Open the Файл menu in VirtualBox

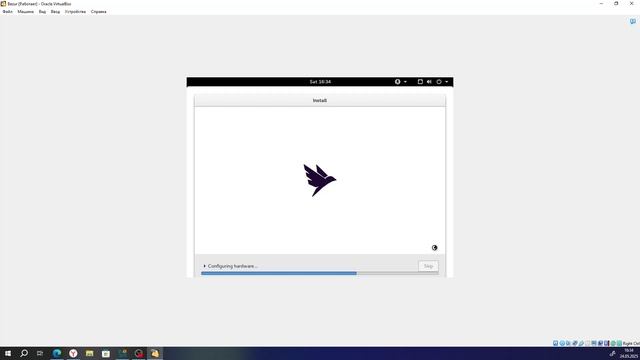(x=7, y=12)
